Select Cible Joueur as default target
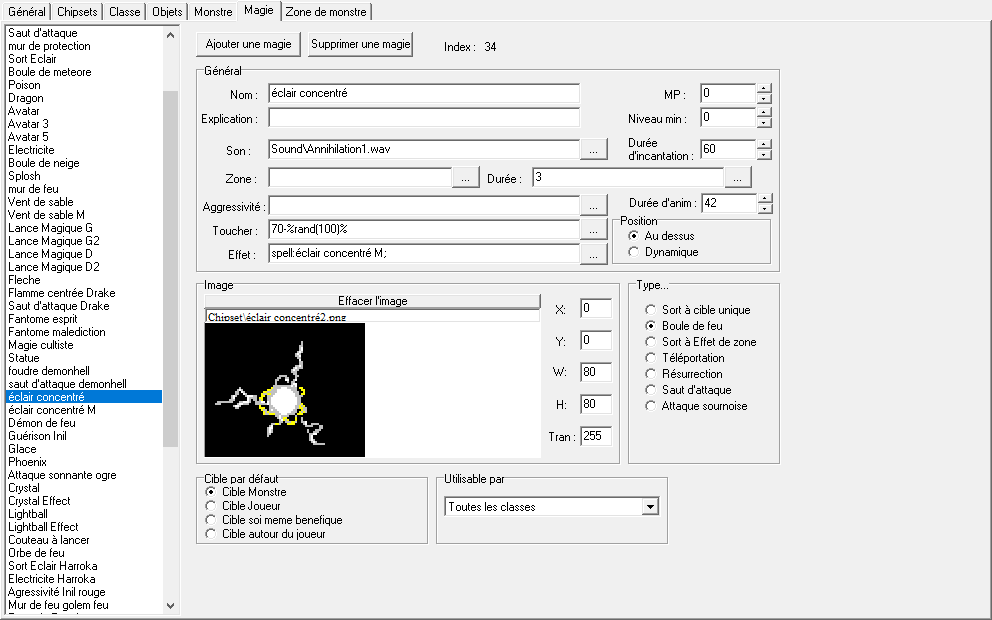The height and width of the screenshot is (620, 992). (x=210, y=506)
